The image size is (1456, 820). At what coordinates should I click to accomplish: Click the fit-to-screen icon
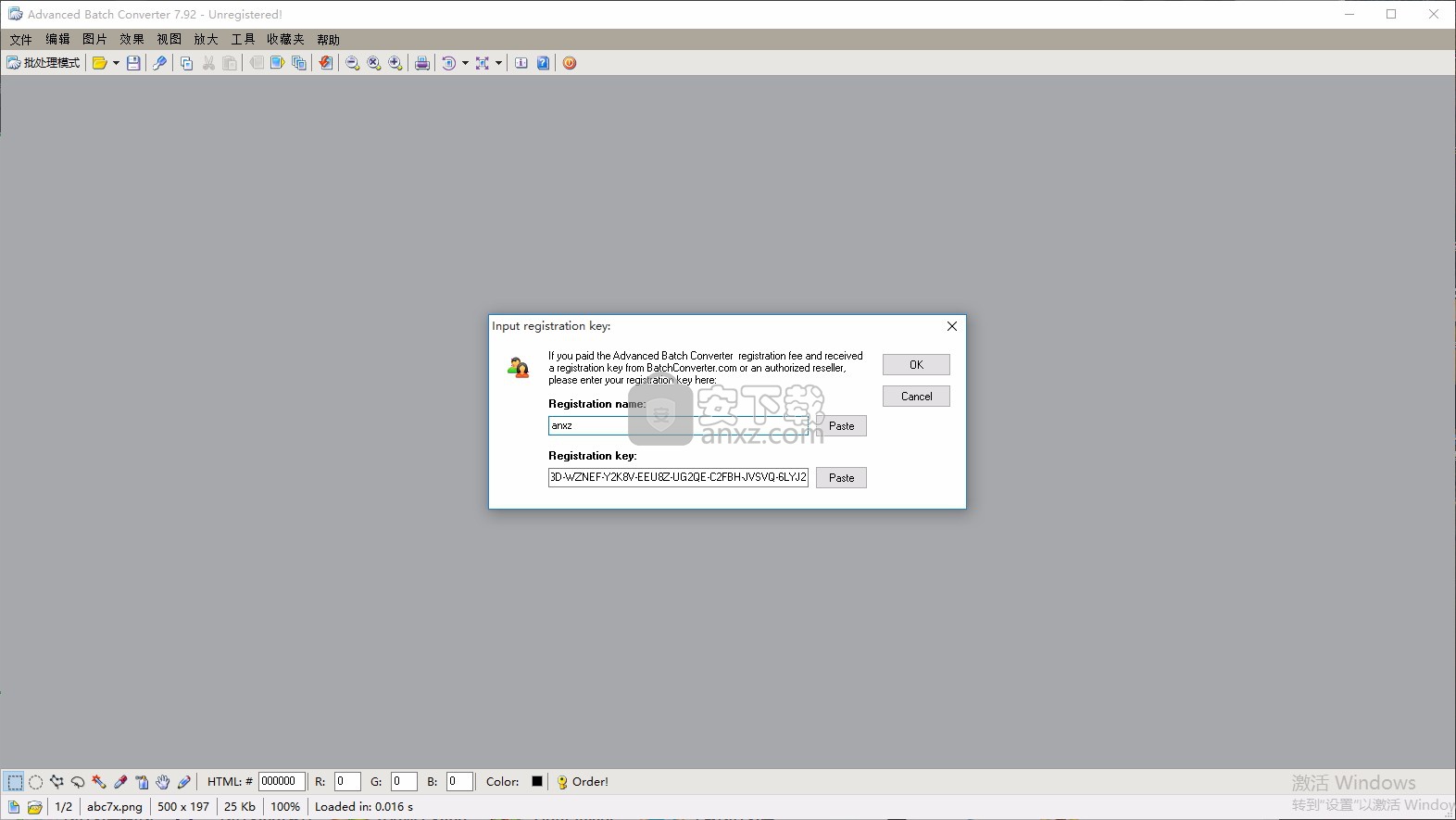tap(482, 63)
